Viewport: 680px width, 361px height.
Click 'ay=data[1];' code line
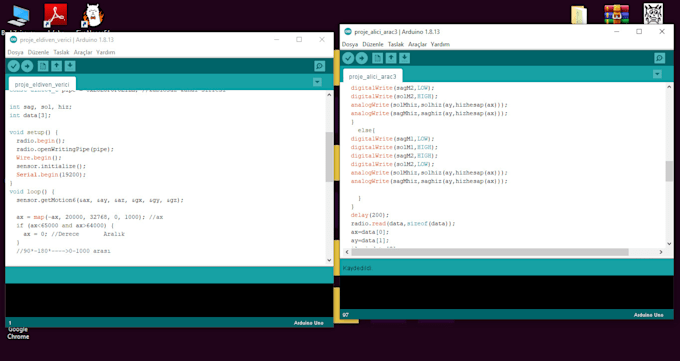click(370, 240)
